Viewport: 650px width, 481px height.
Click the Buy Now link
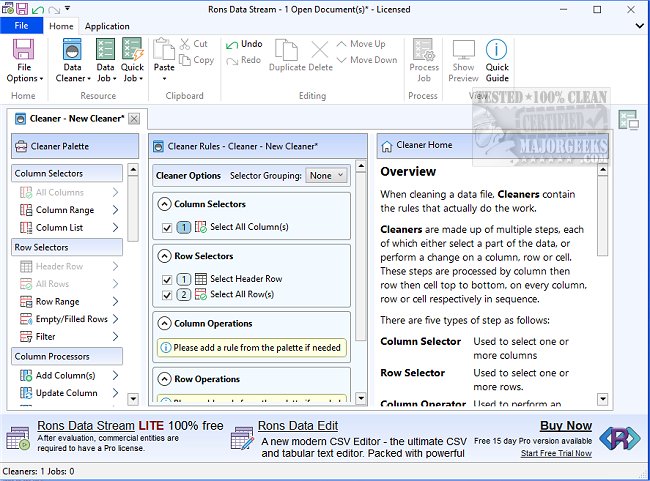[566, 426]
